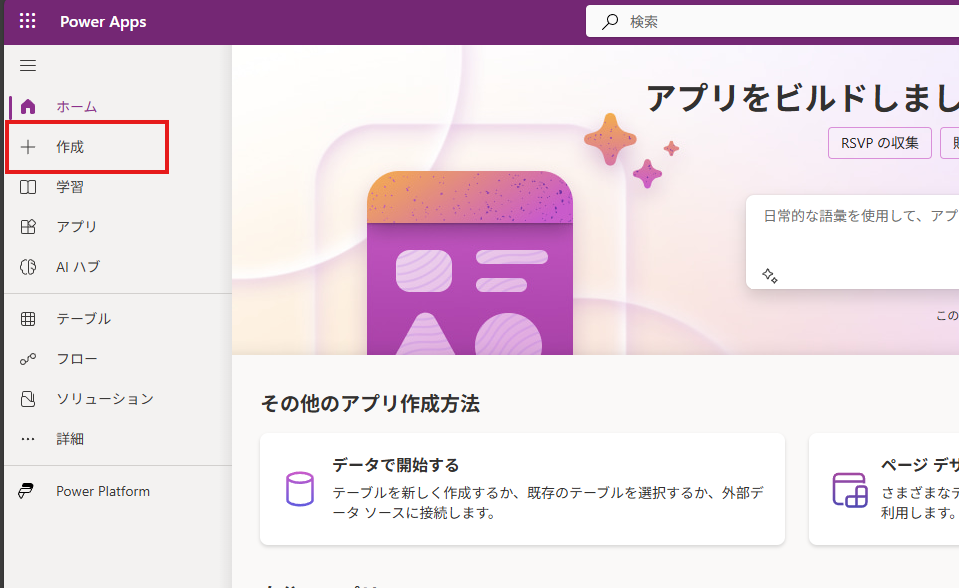Click the apps icon beside アプリ
This screenshot has height=588, width=959.
tap(28, 227)
